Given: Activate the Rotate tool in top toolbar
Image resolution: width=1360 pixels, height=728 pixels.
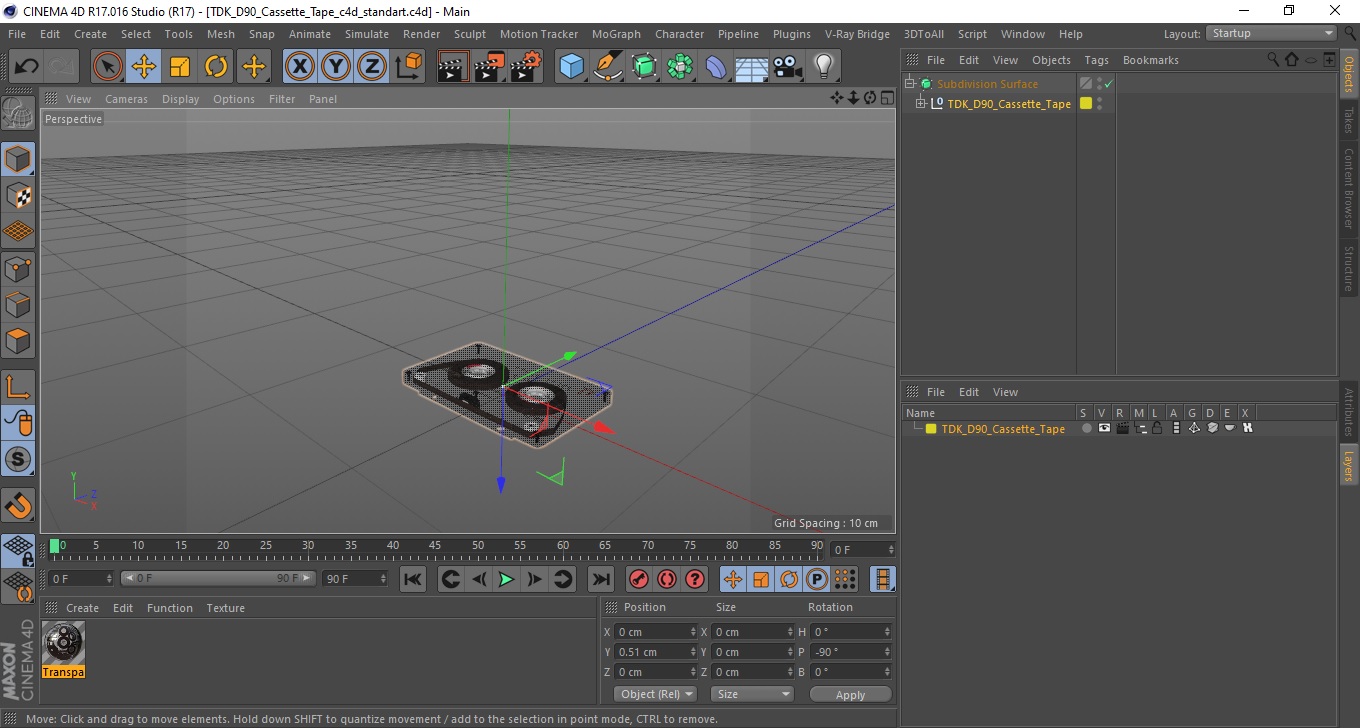Looking at the screenshot, I should tap(216, 67).
